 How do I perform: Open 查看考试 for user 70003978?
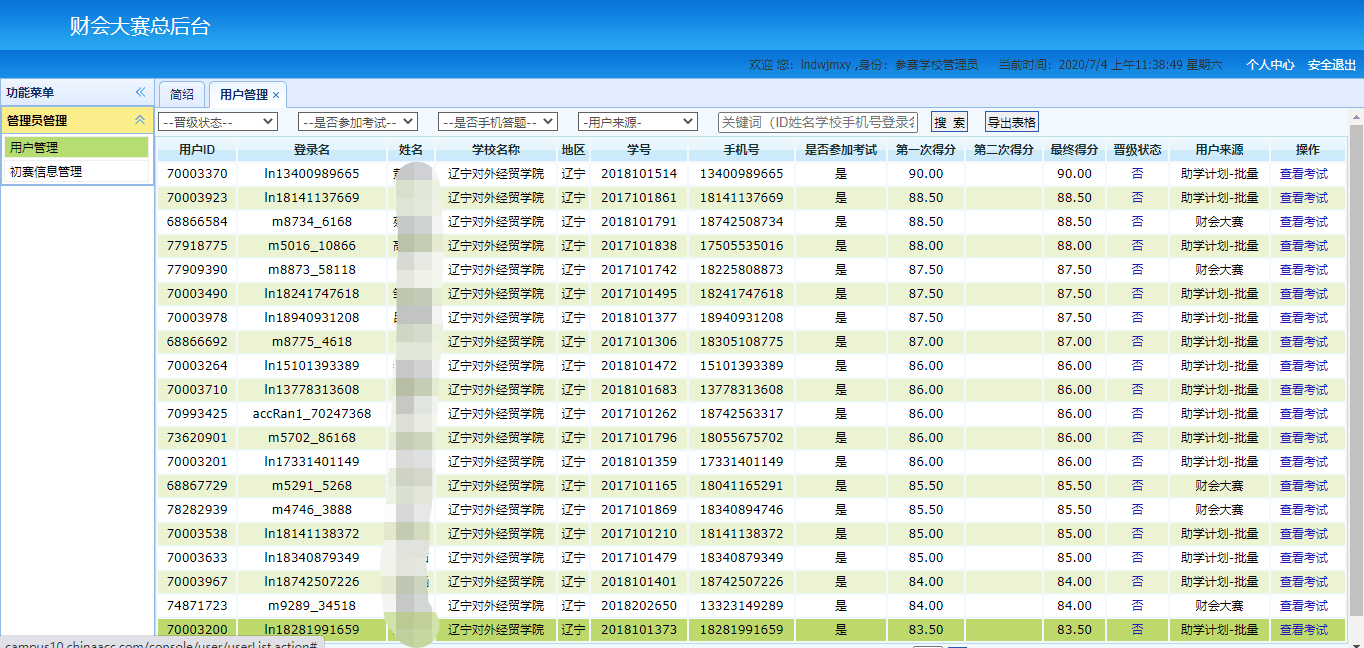1304,318
